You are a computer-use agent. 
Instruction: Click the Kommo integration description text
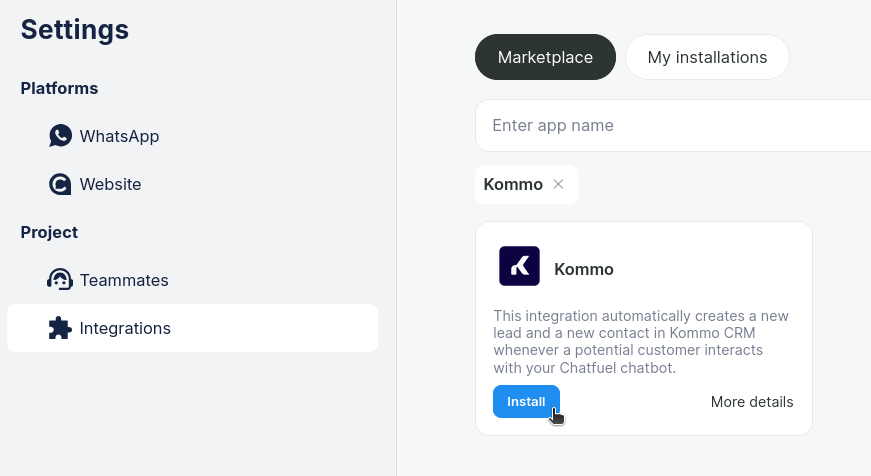tap(641, 342)
